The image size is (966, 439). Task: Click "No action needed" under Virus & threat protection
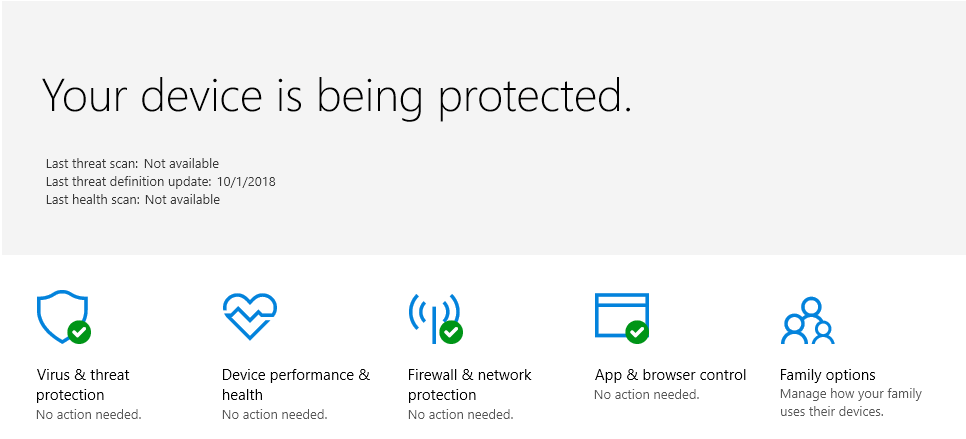(88, 414)
